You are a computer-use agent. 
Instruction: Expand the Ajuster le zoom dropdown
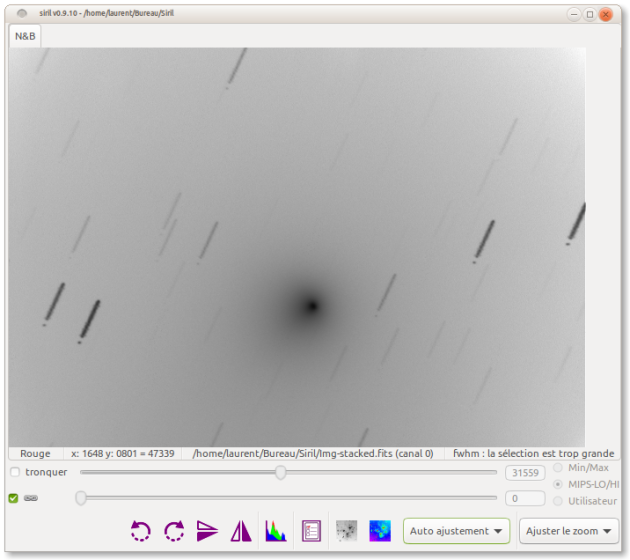(x=568, y=531)
